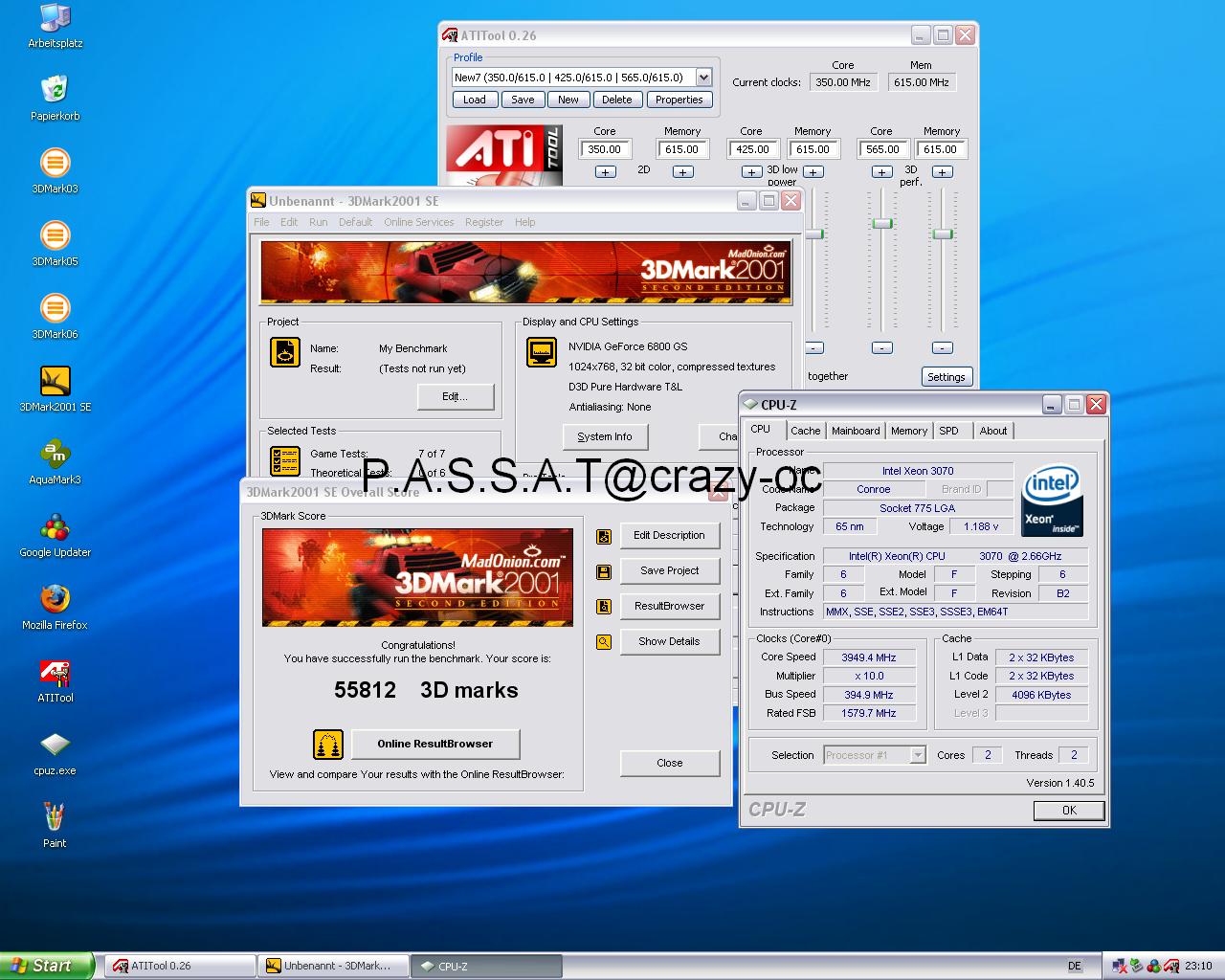Click the Start button
Screen dimensions: 1225x980
pos(47,966)
